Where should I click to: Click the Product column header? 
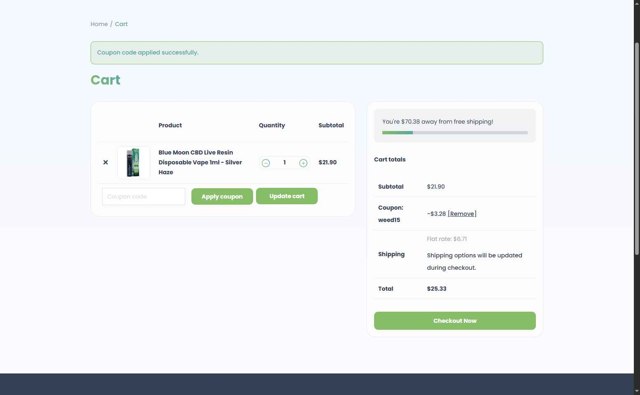170,125
